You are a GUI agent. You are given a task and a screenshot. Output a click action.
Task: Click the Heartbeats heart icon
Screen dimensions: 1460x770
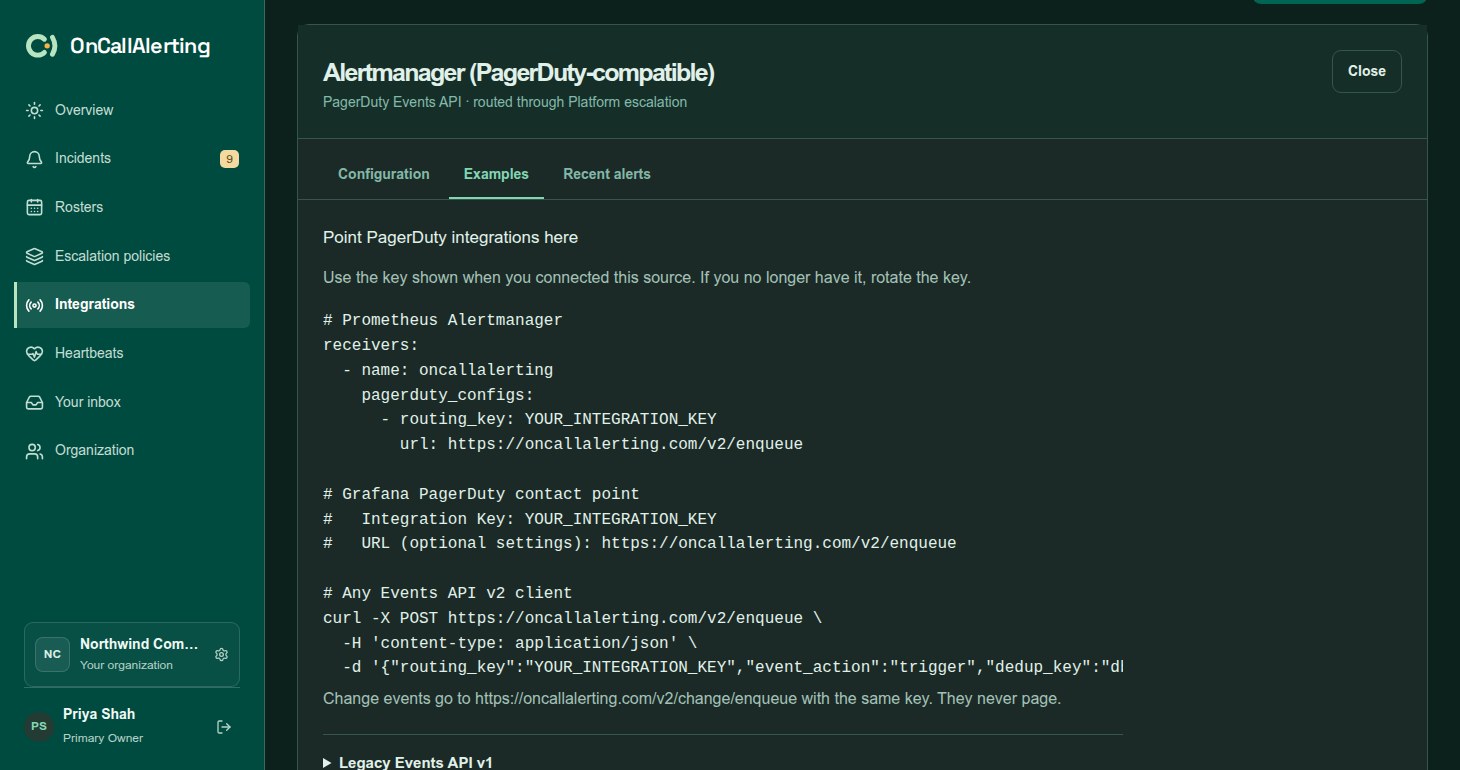point(34,353)
